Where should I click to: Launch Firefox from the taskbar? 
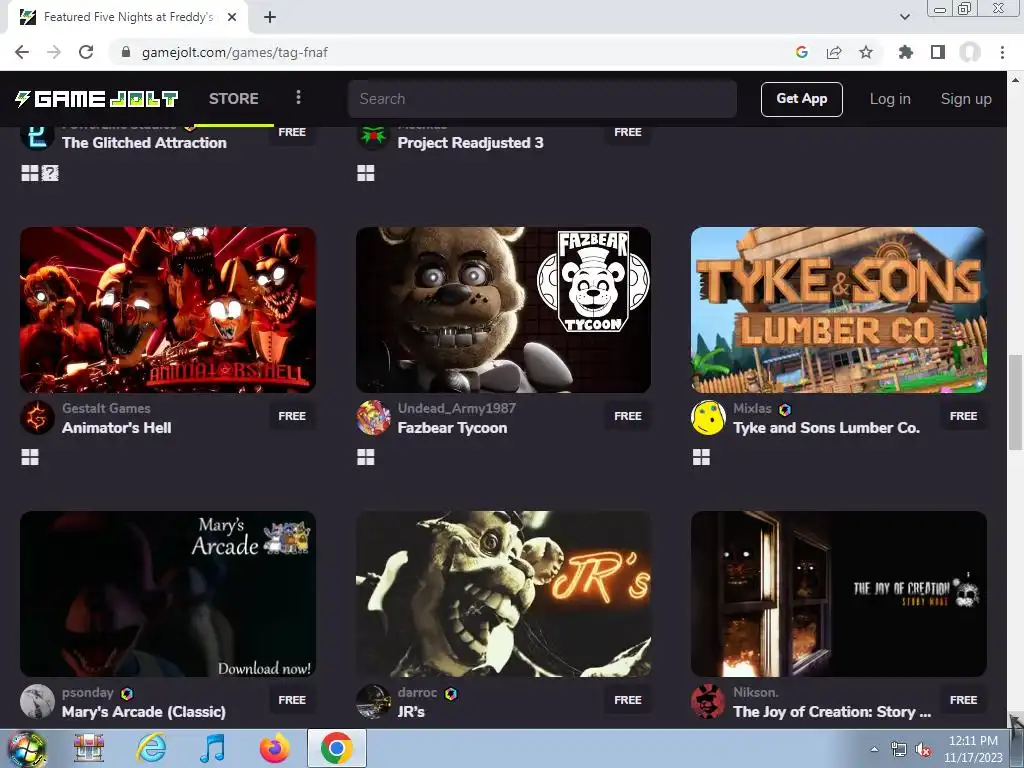pos(275,748)
